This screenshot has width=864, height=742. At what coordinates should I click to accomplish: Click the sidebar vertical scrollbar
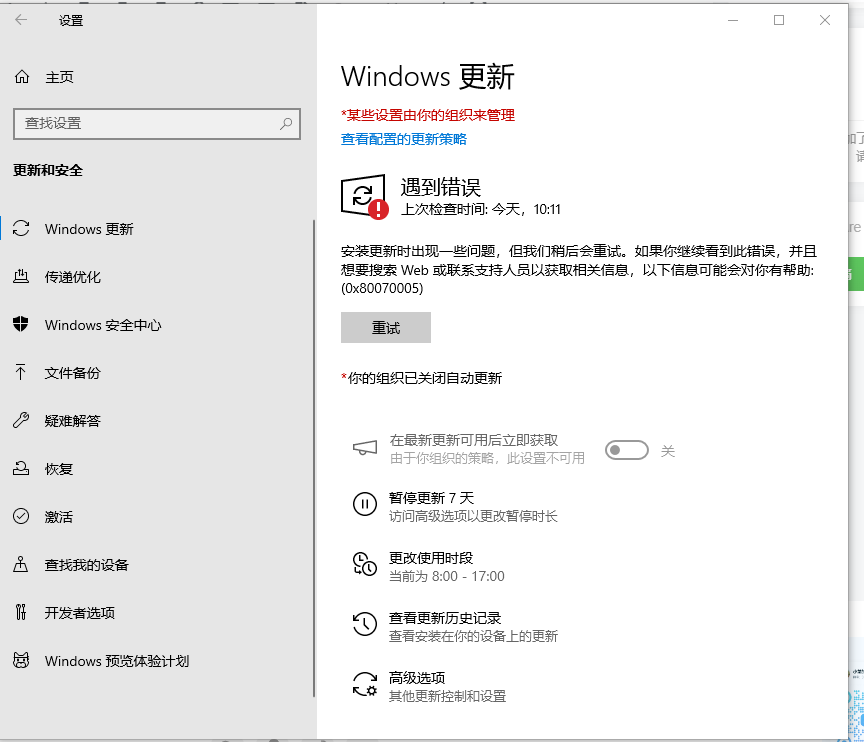click(314, 457)
